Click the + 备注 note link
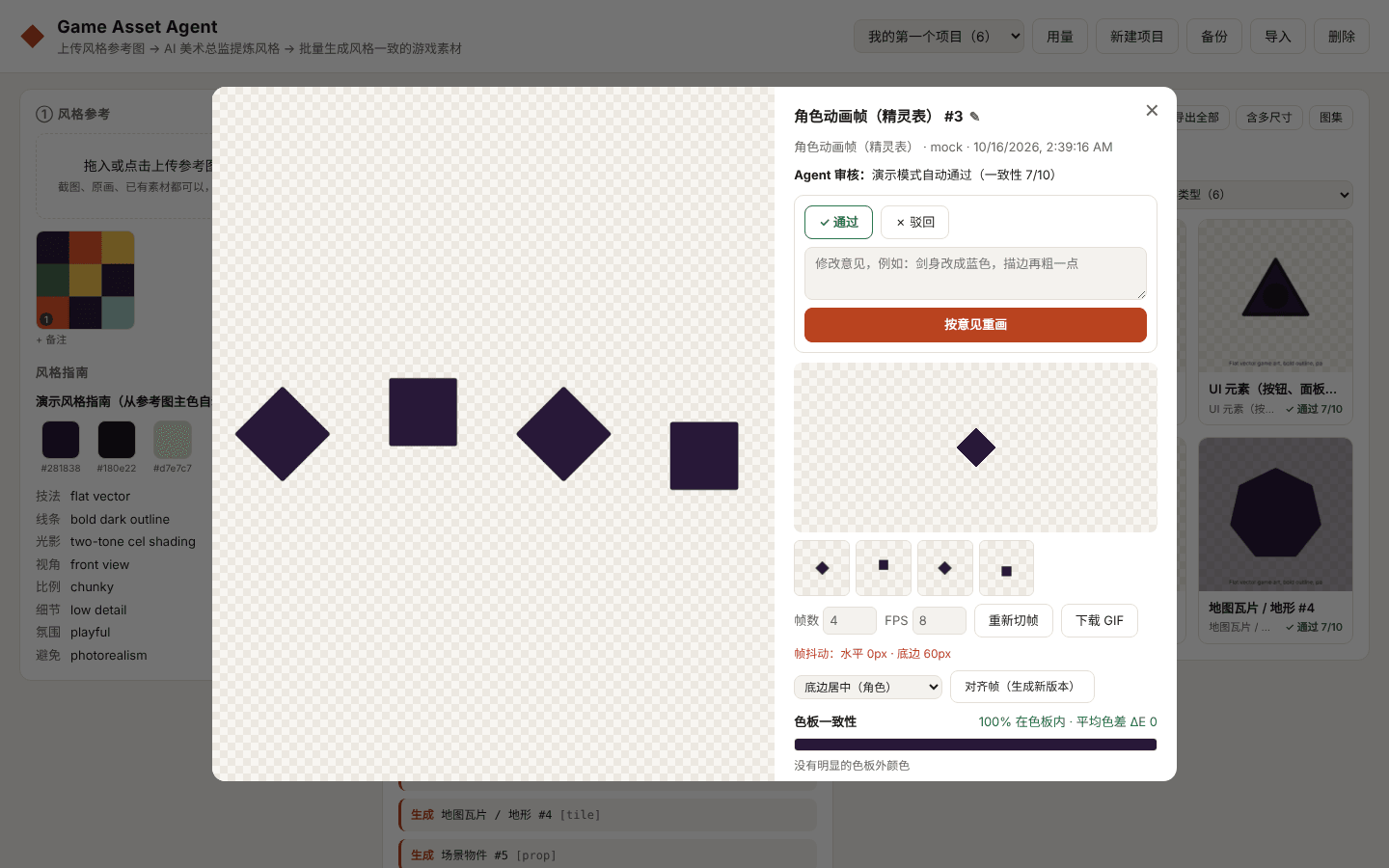 [x=51, y=339]
